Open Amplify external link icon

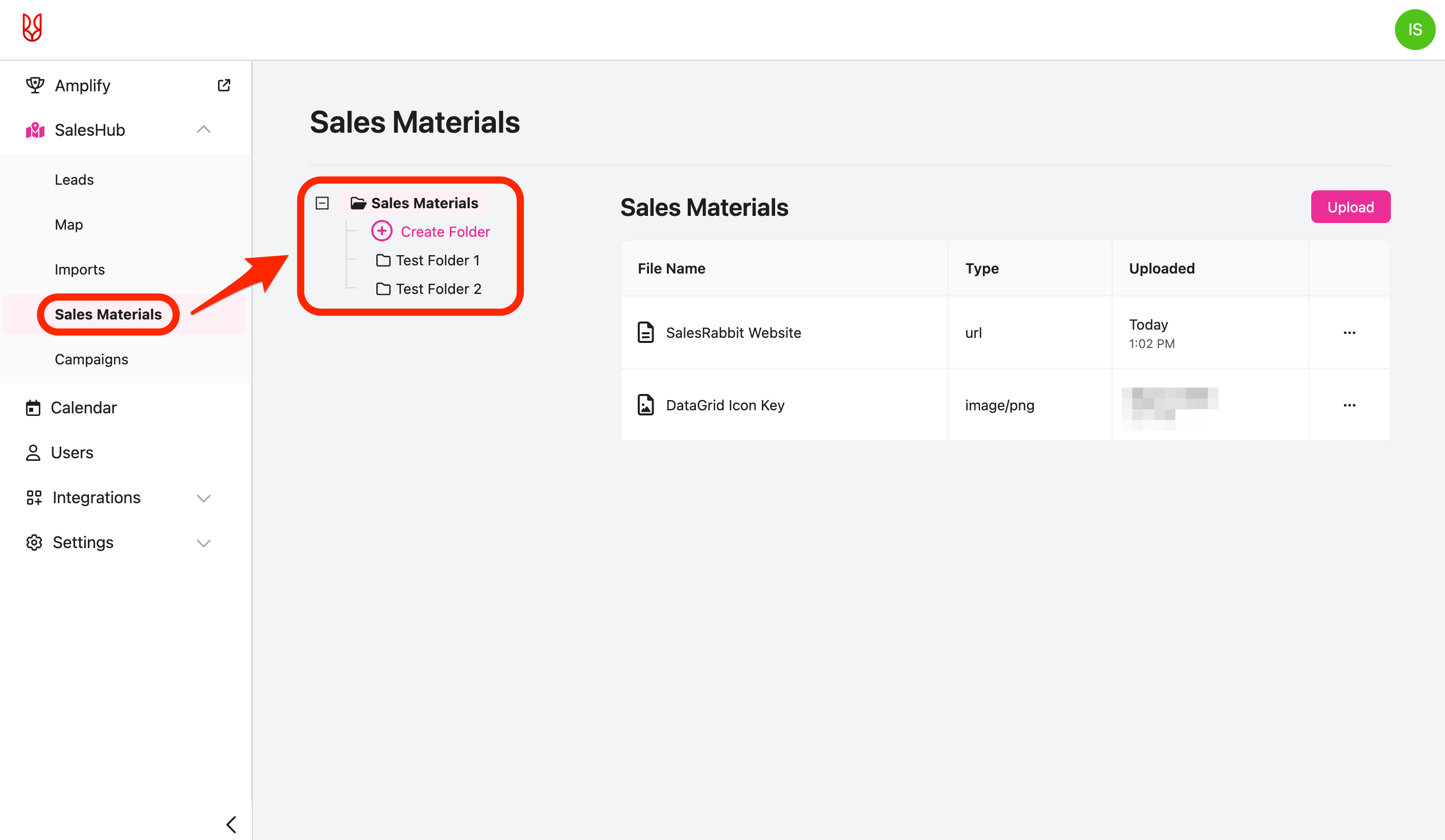[224, 85]
